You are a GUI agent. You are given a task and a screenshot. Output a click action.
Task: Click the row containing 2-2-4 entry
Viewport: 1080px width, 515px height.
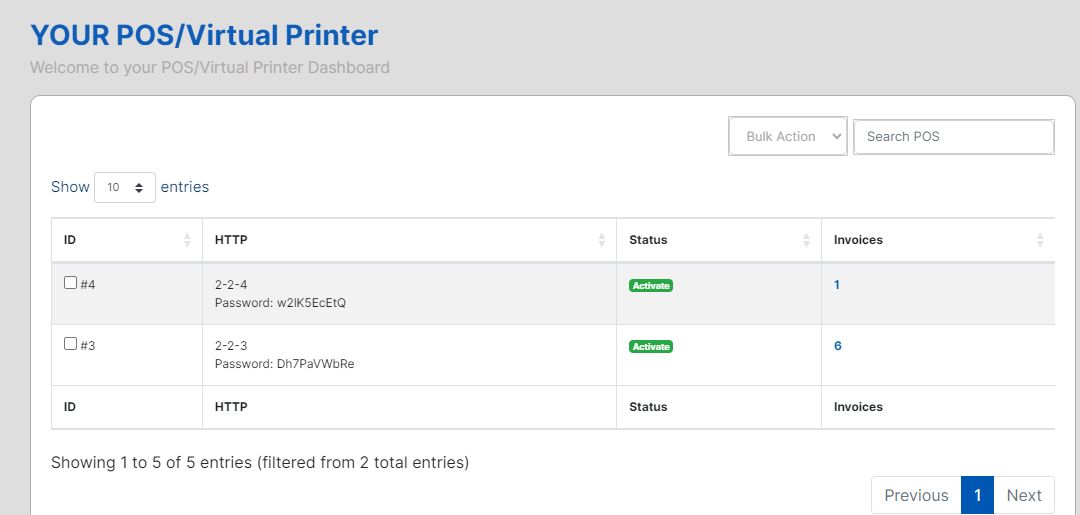pyautogui.click(x=400, y=293)
